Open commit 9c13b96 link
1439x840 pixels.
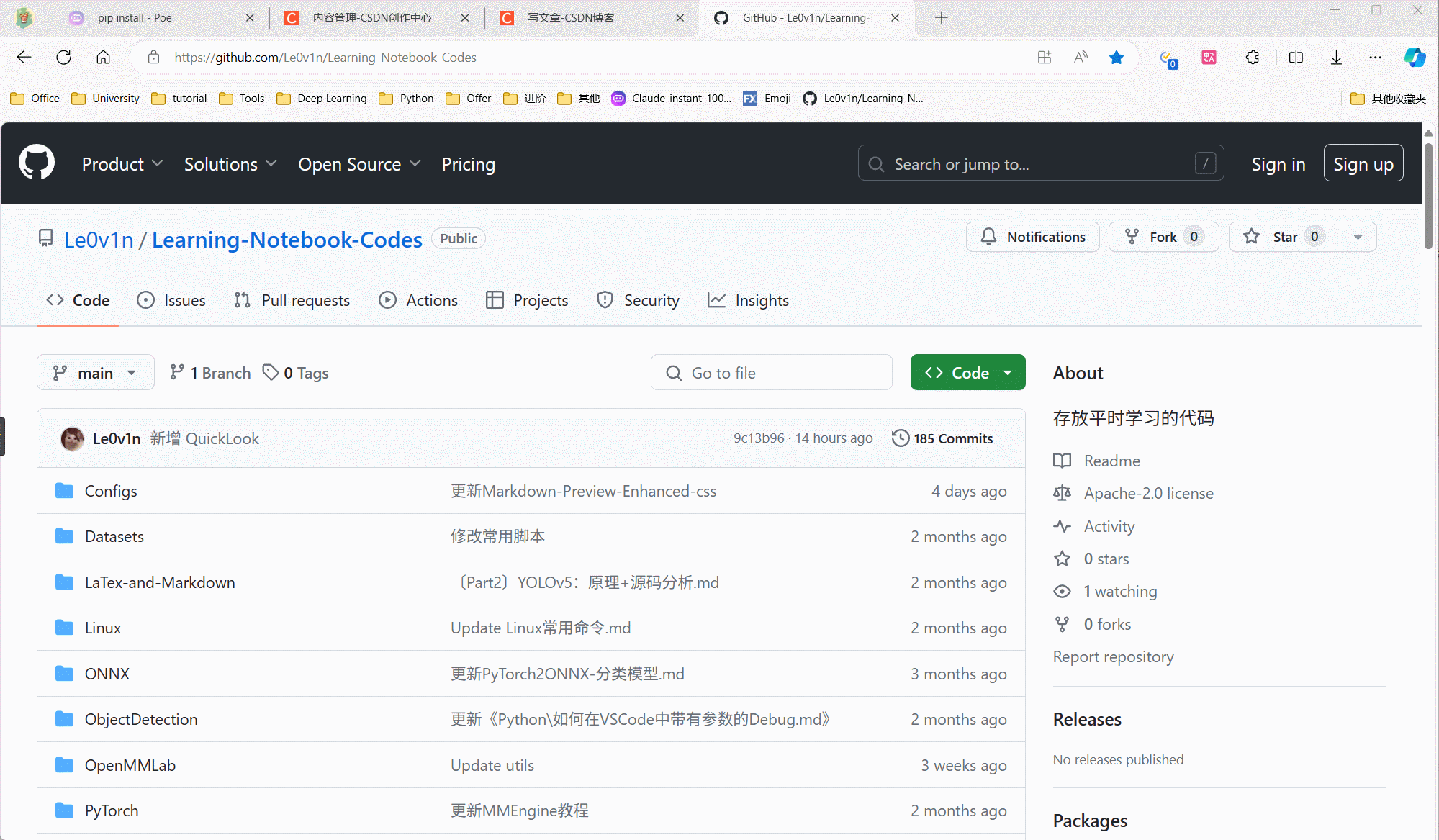coord(759,438)
